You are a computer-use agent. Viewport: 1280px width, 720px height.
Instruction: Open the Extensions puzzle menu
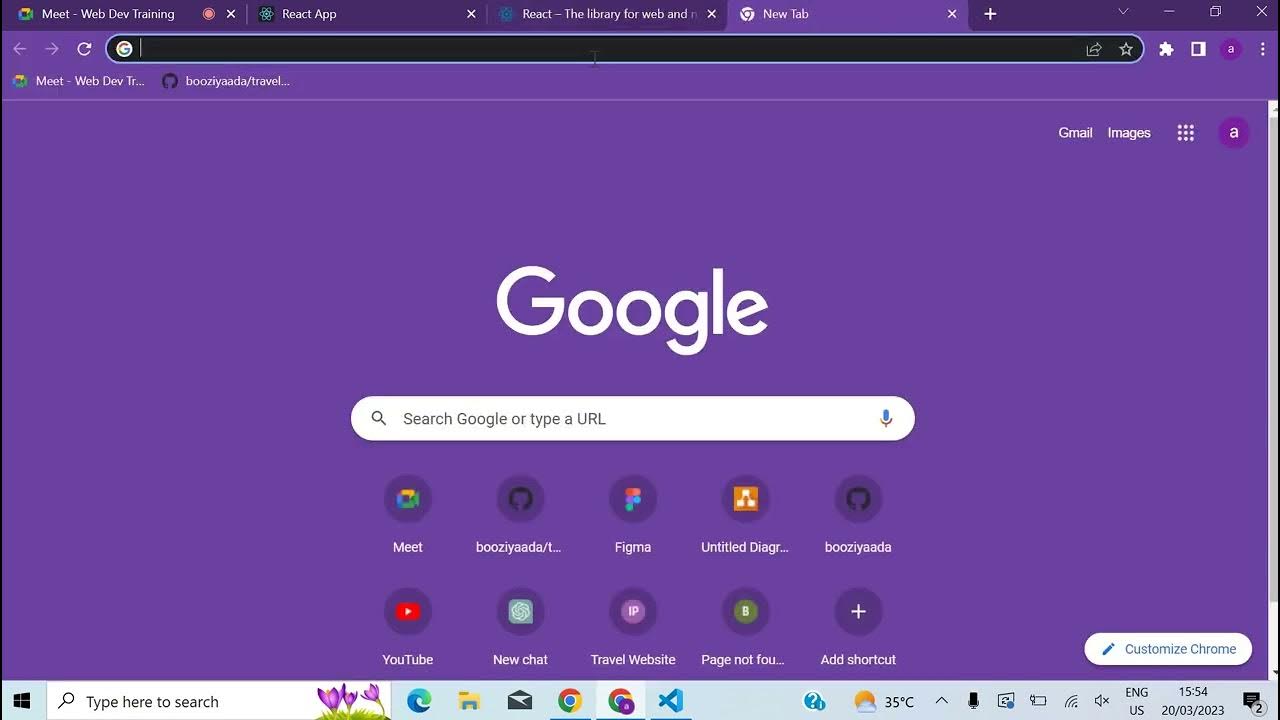pos(1166,49)
